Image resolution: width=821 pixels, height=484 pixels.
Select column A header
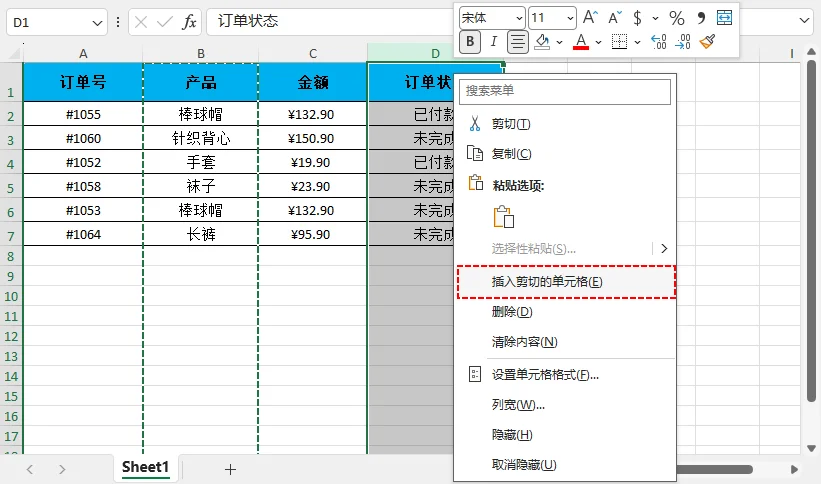pos(83,53)
